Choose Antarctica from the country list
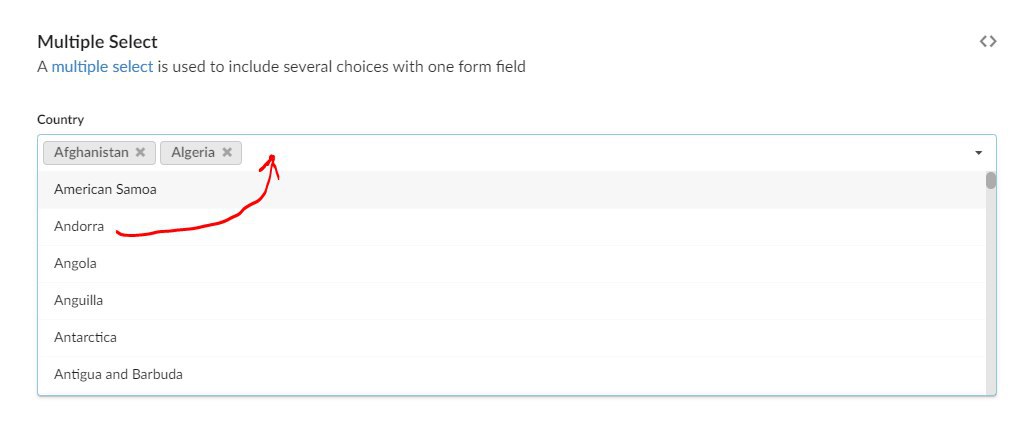 [511, 337]
